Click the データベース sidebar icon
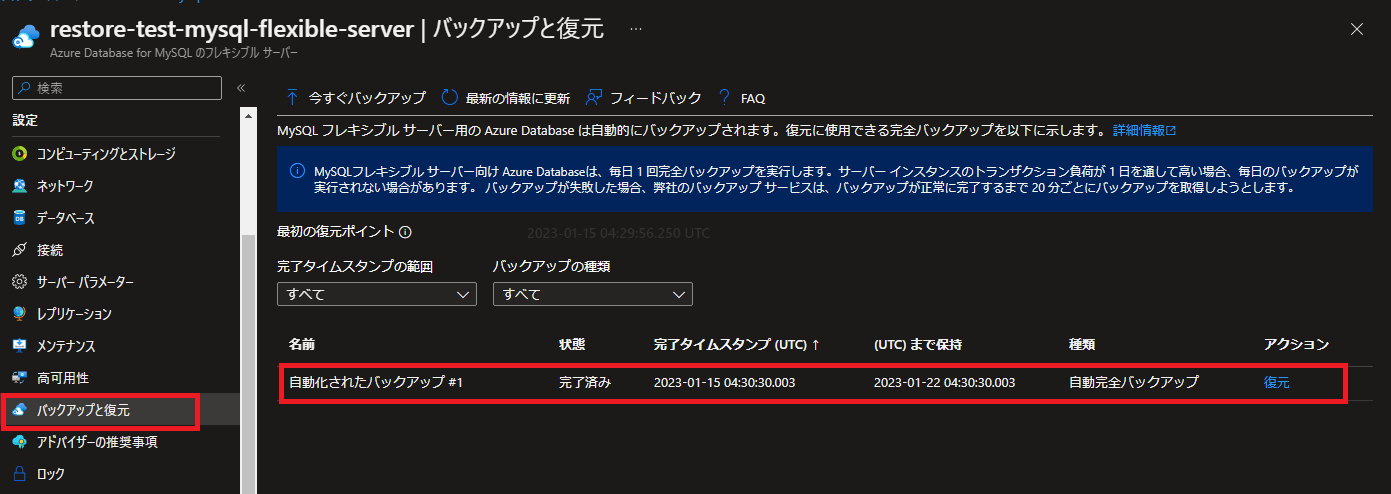Image resolution: width=1391 pixels, height=494 pixels. 19,218
